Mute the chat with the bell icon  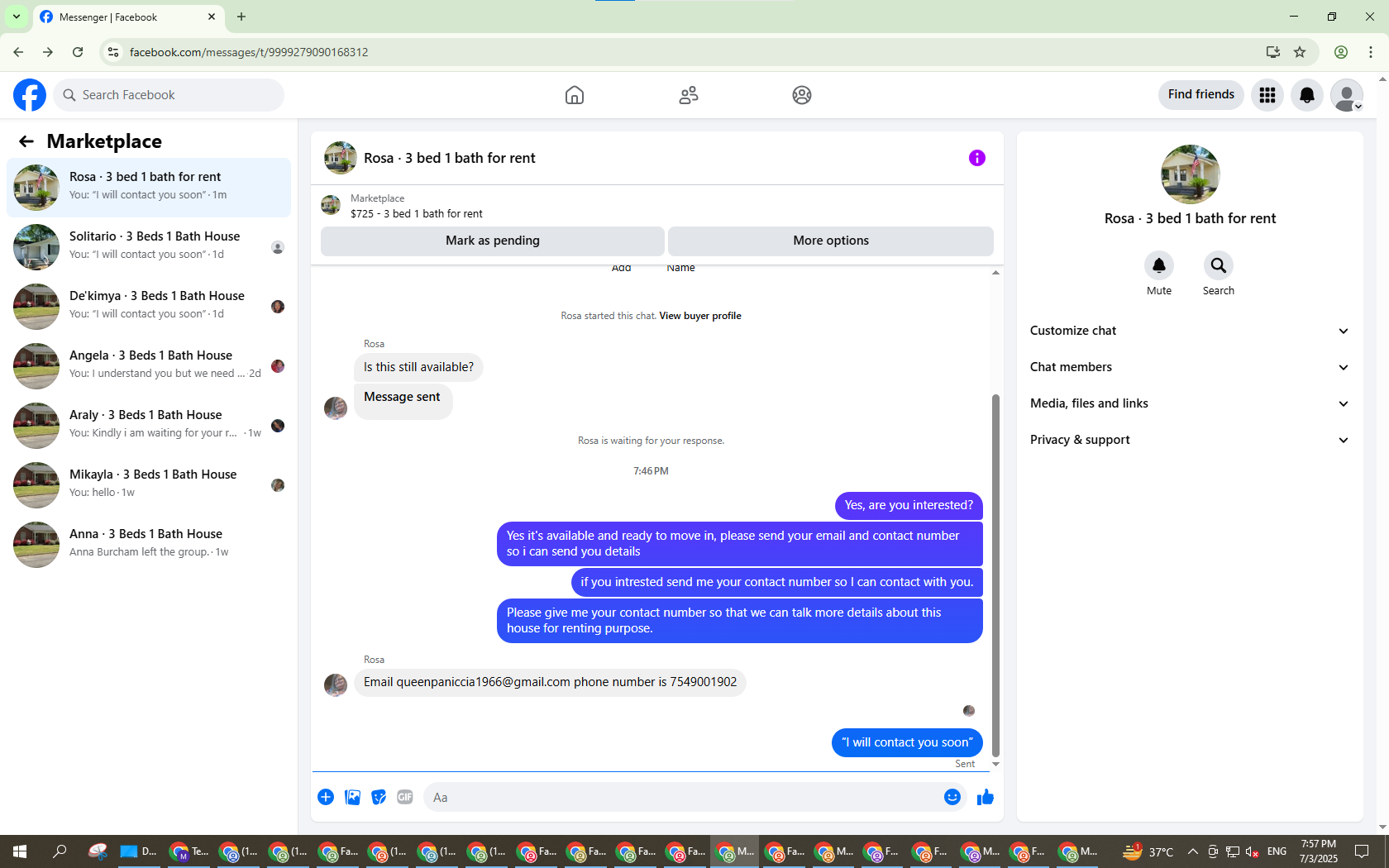click(1159, 265)
